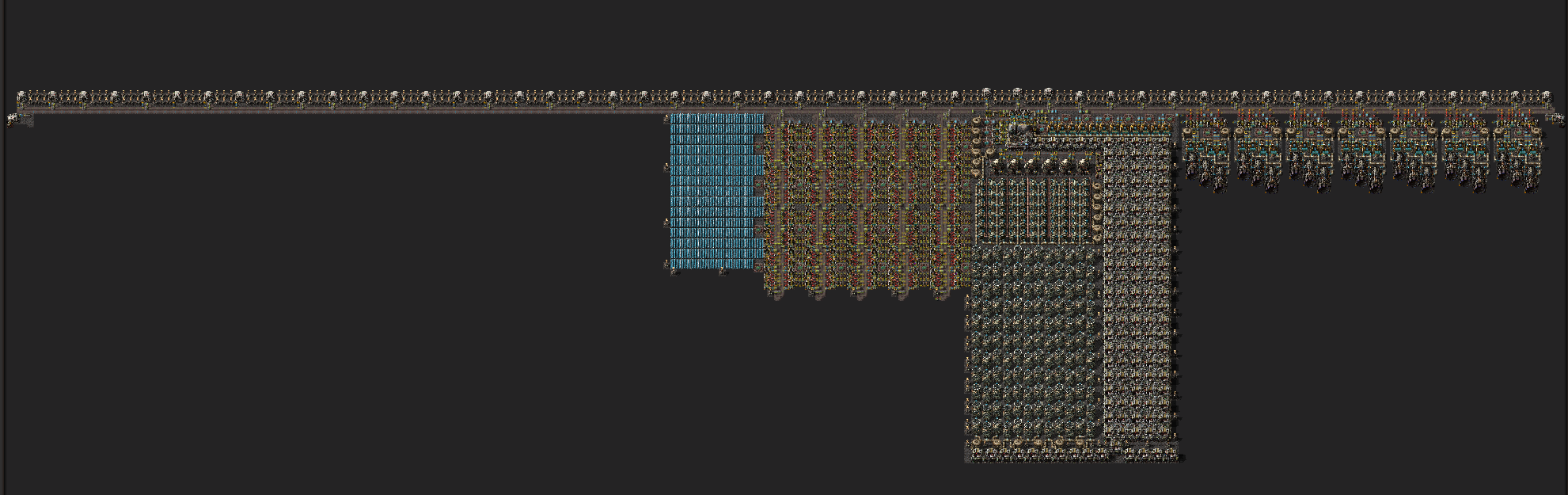Click the leftmost turret in the top row

(21, 97)
